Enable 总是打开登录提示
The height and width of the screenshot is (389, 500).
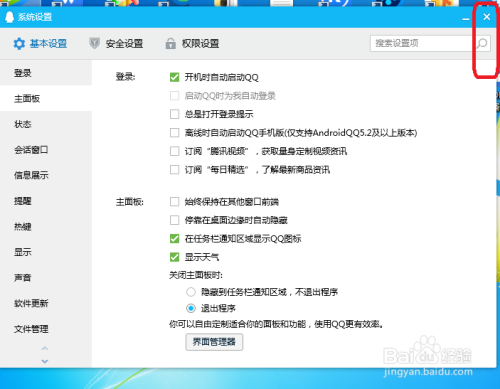(x=174, y=114)
